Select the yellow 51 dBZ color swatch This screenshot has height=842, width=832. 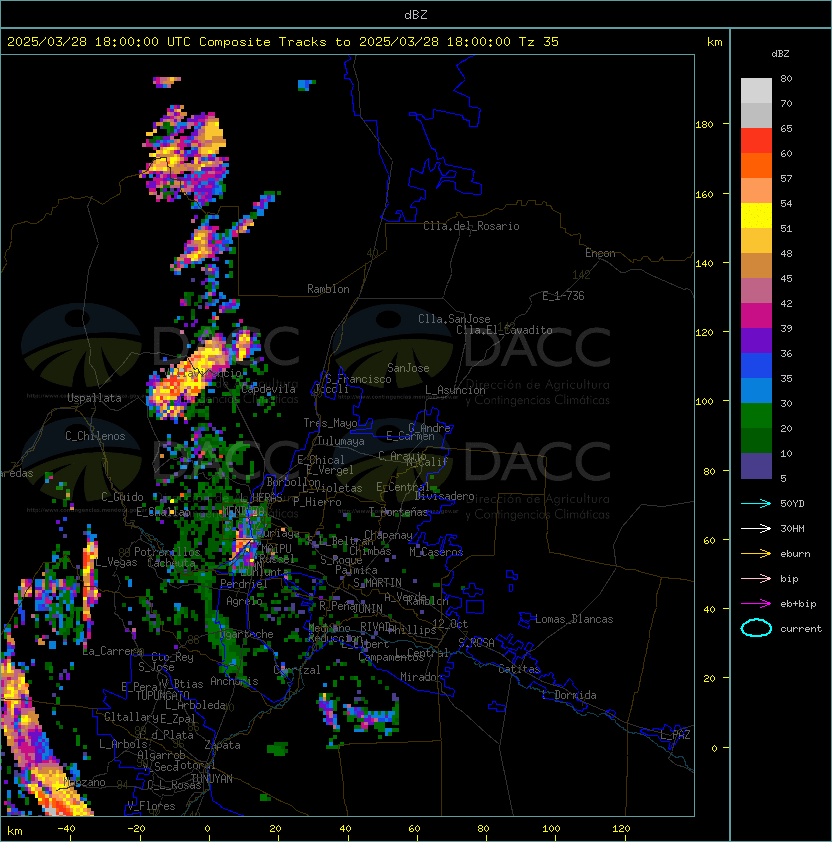[x=756, y=216]
